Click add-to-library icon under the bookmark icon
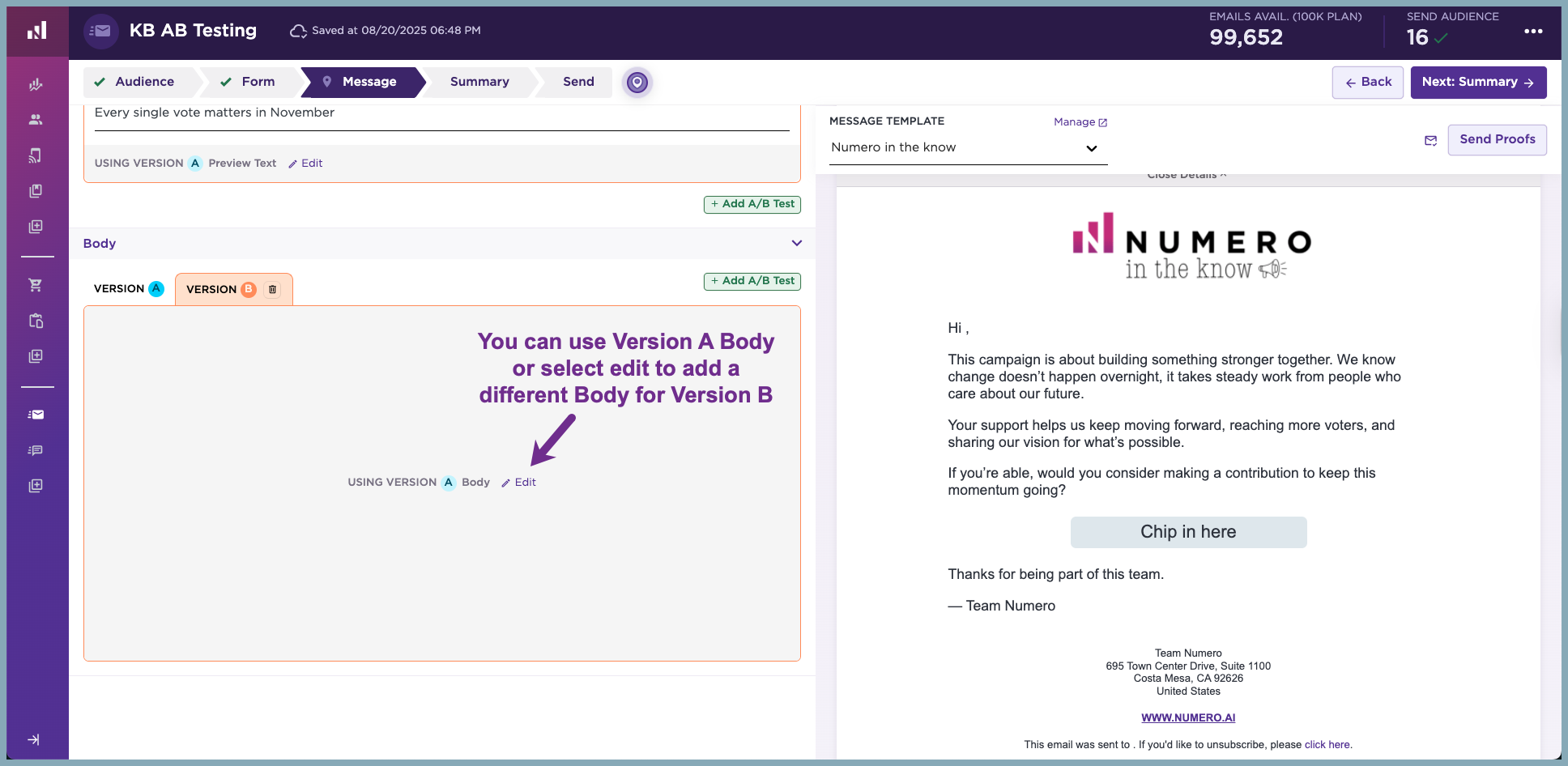Screen dimensions: 1568x766 click(x=36, y=227)
